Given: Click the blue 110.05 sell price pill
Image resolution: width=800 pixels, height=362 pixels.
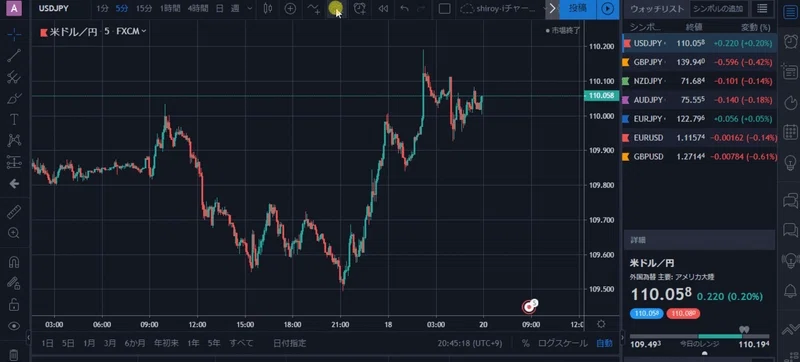Looking at the screenshot, I should coord(646,314).
